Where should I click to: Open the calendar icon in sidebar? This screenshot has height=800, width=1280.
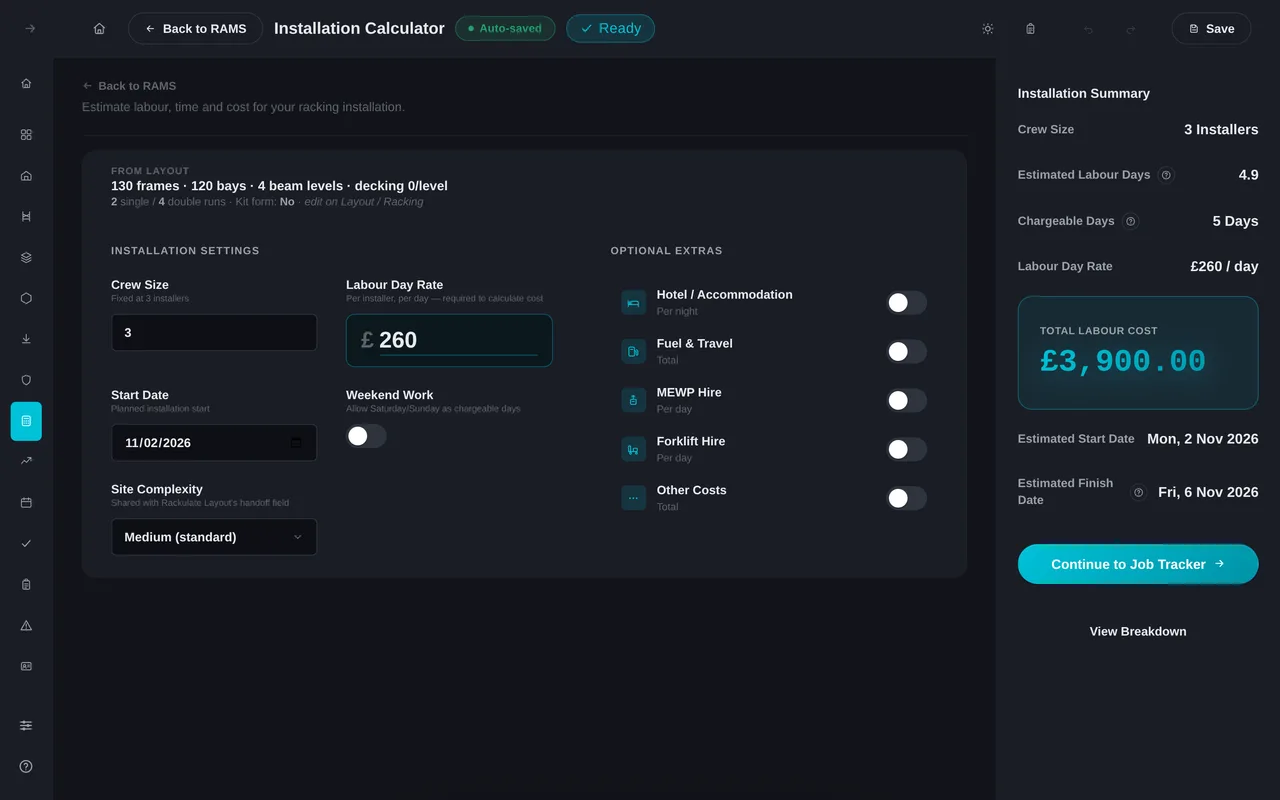[x=26, y=502]
